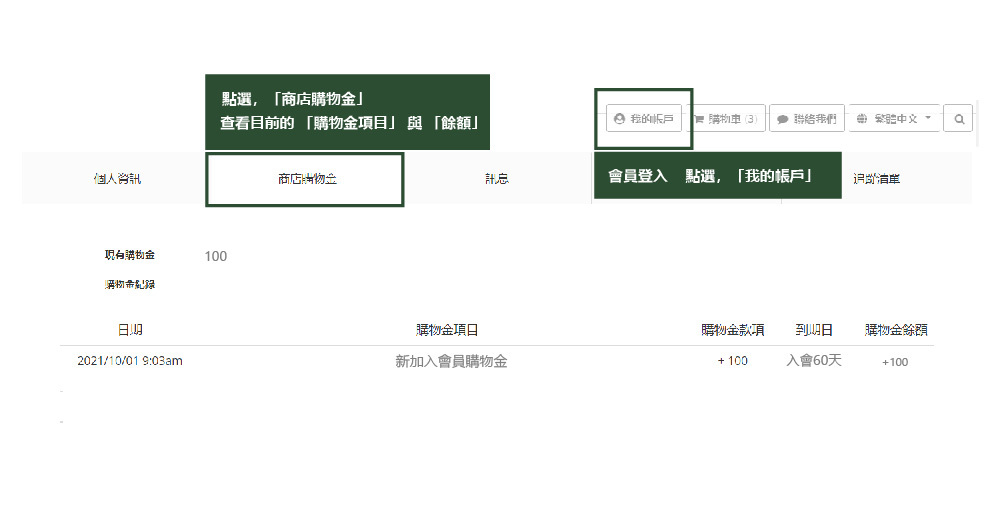This screenshot has height=515, width=1000.
Task: Click the 現有購物金 label
Action: point(129,254)
